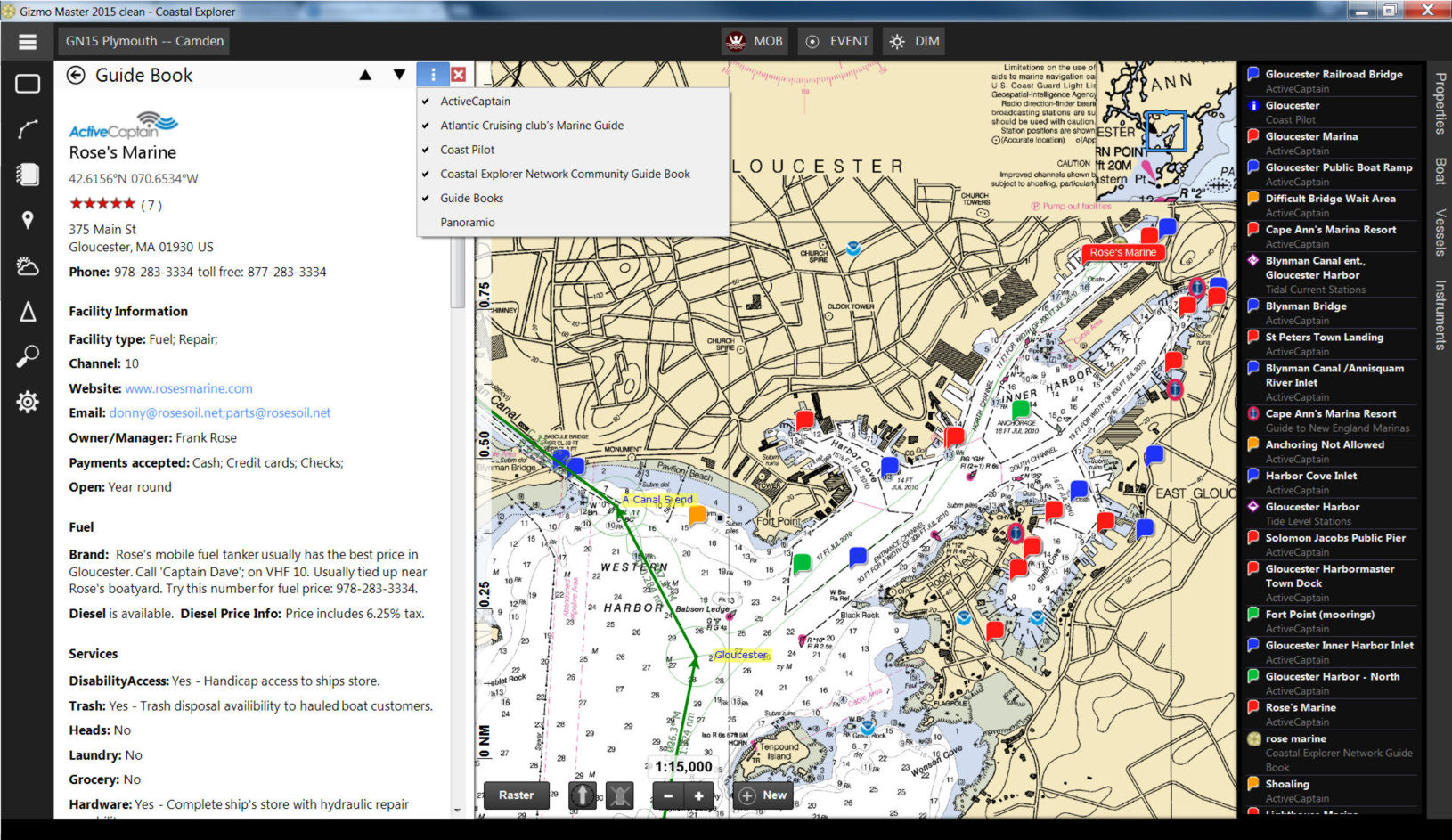Click the boat follow mode icon
Viewport: 1452px width, 840px height.
tap(620, 795)
